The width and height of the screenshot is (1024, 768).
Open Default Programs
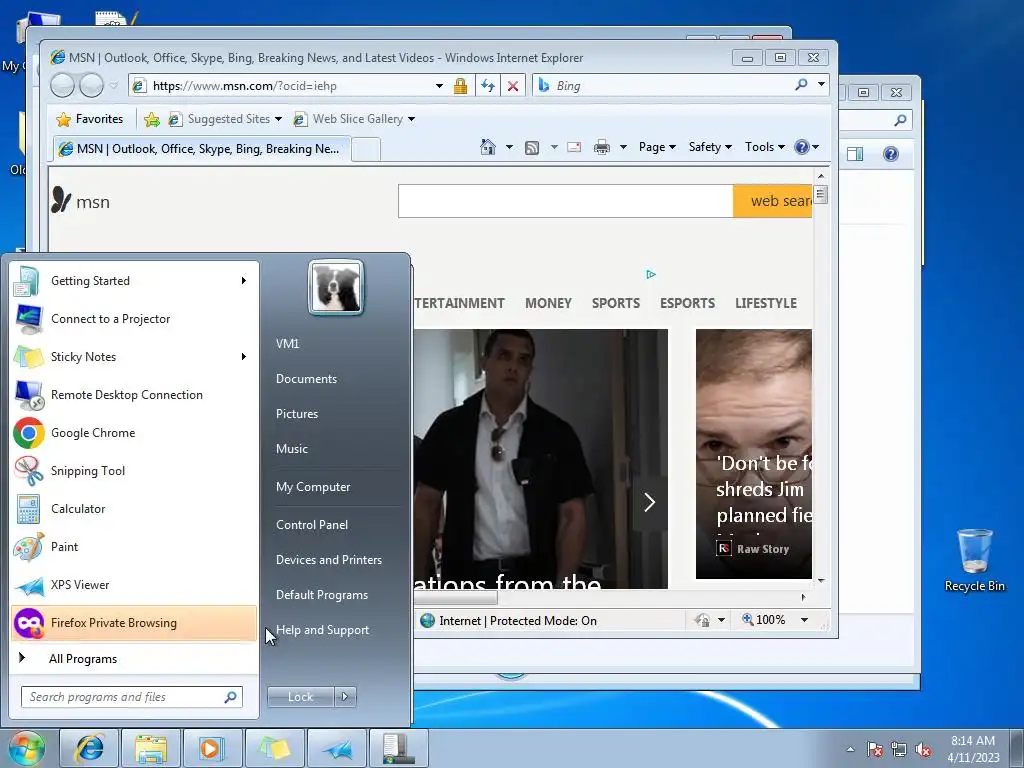(322, 595)
